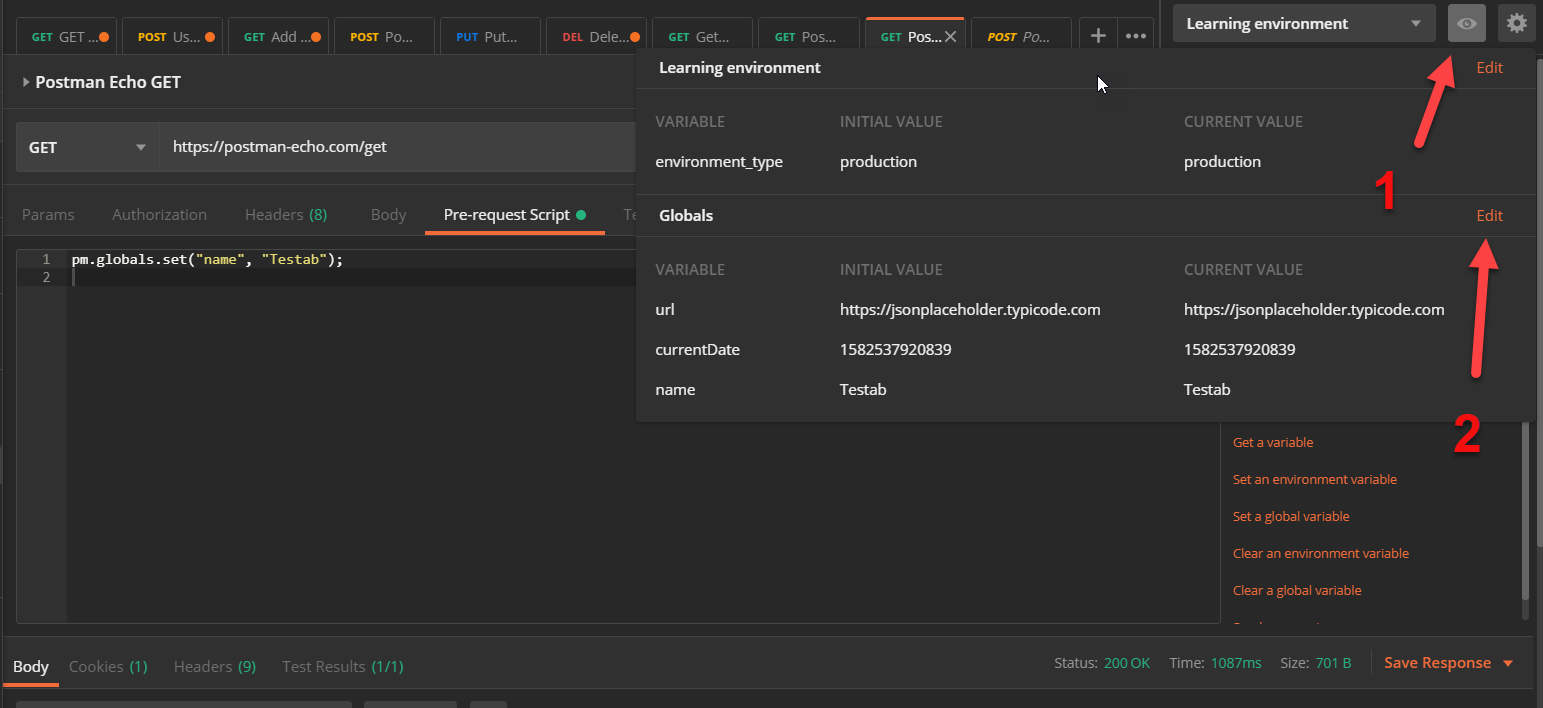Insert the 'Get a variable' snippet
Image resolution: width=1543 pixels, height=708 pixels.
pyautogui.click(x=1273, y=442)
